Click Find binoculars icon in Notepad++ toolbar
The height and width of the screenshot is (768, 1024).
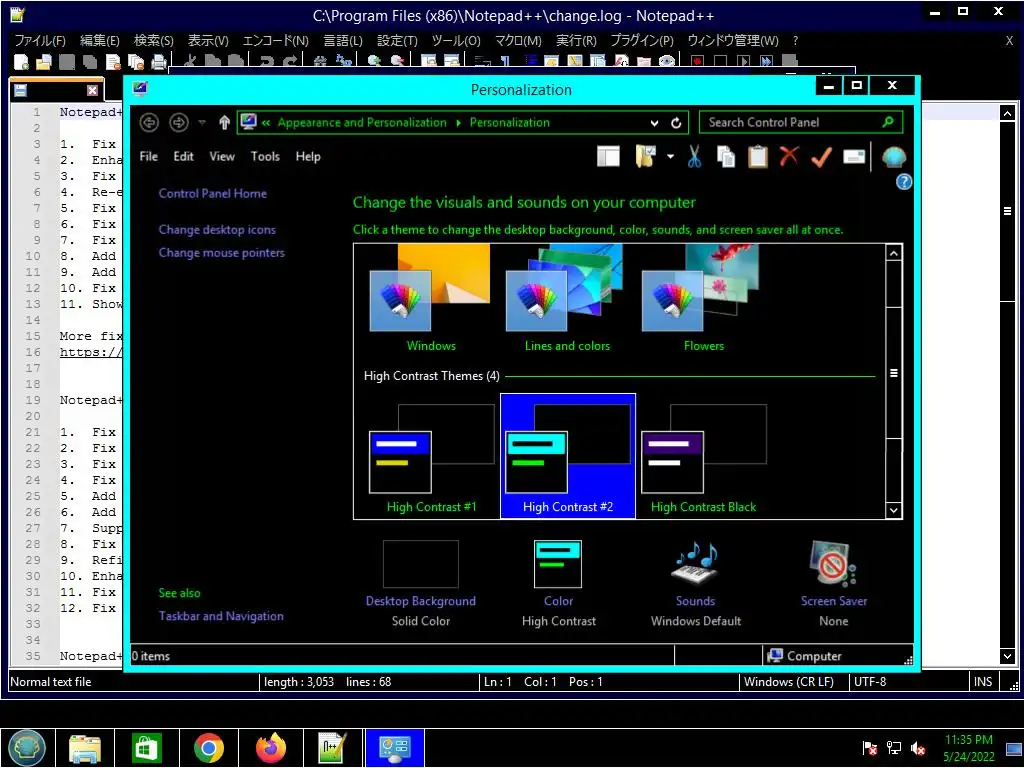[x=320, y=61]
